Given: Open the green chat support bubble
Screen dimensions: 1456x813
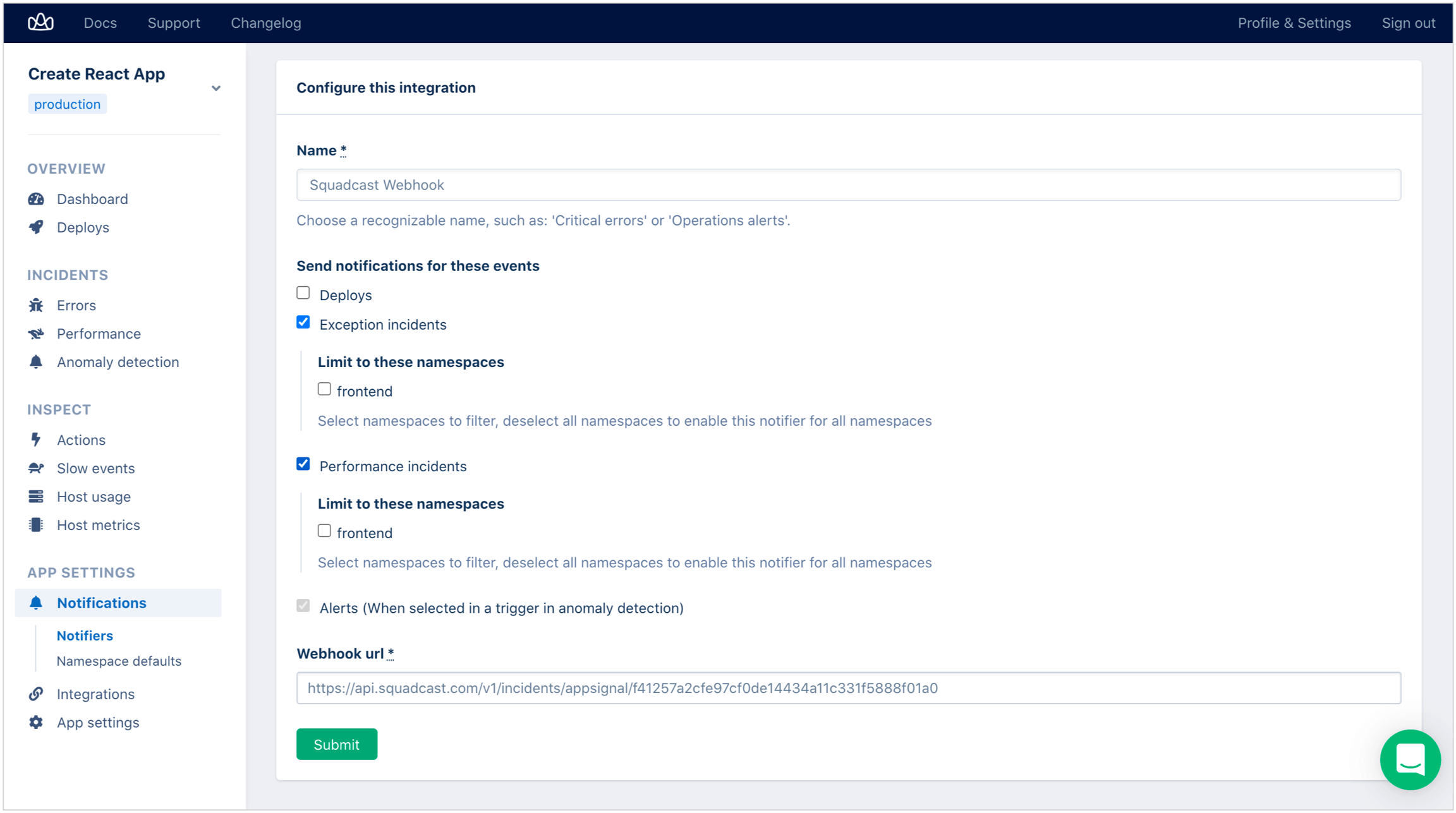Looking at the screenshot, I should click(1410, 759).
